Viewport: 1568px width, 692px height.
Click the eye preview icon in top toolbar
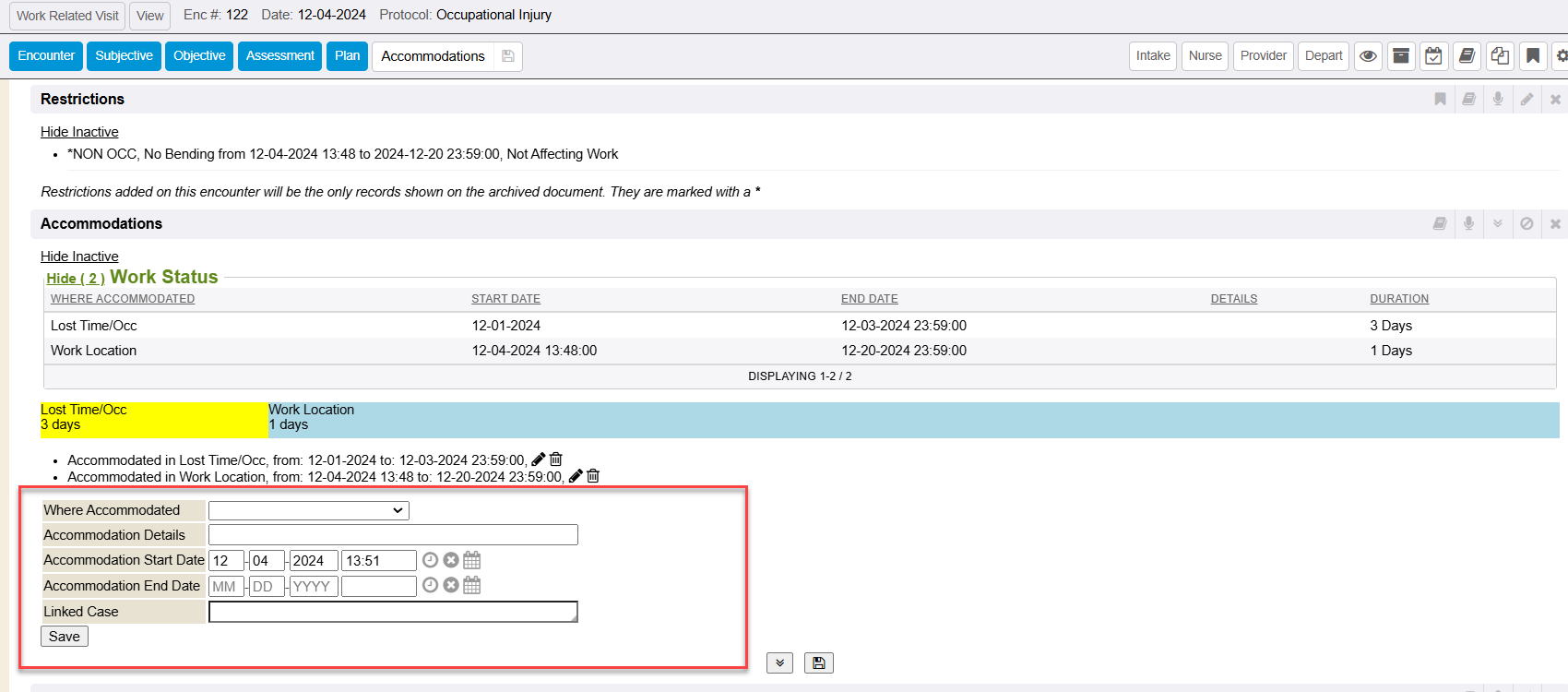point(1368,56)
